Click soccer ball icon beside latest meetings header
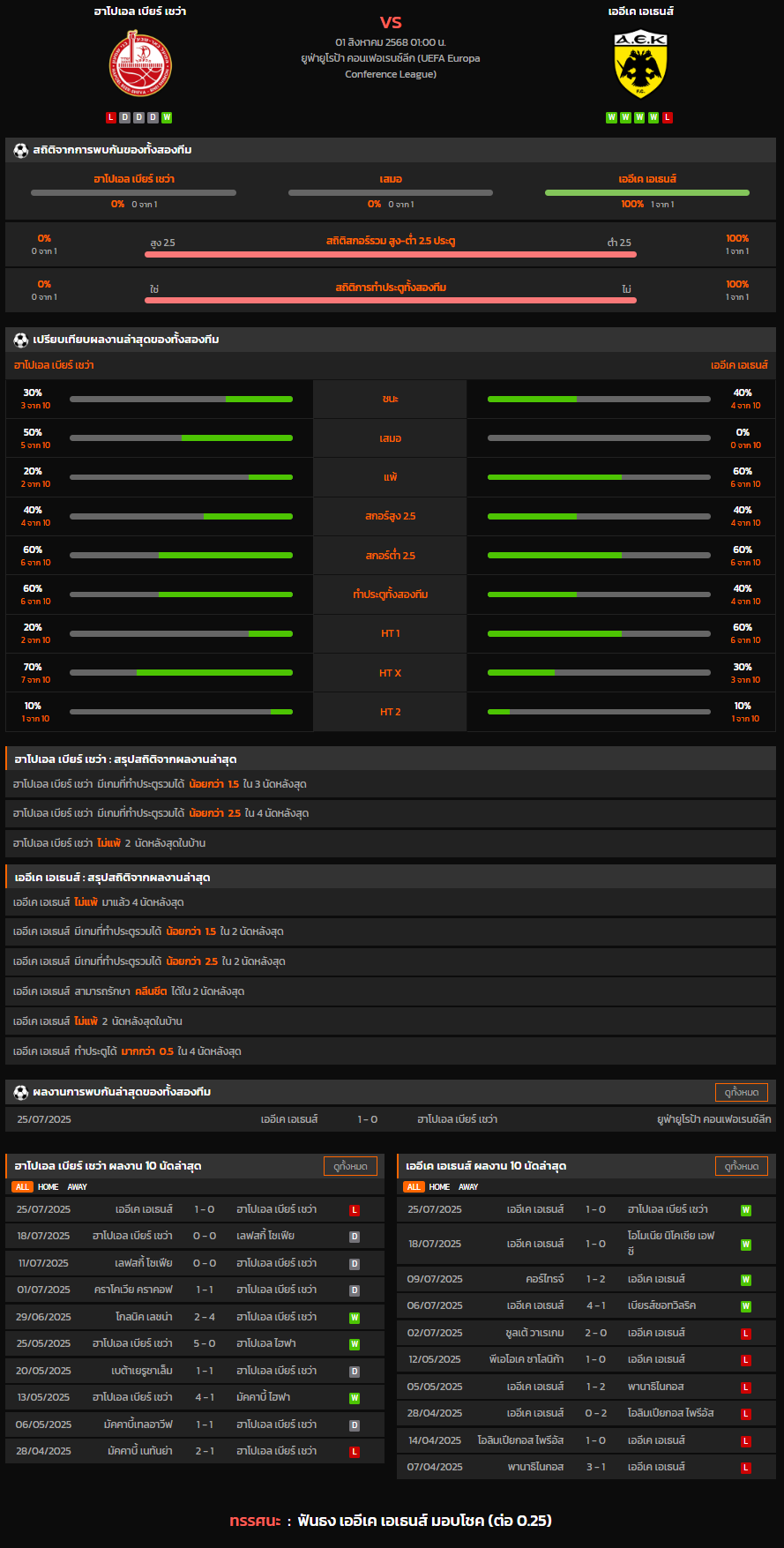The image size is (784, 1548). tap(21, 1092)
